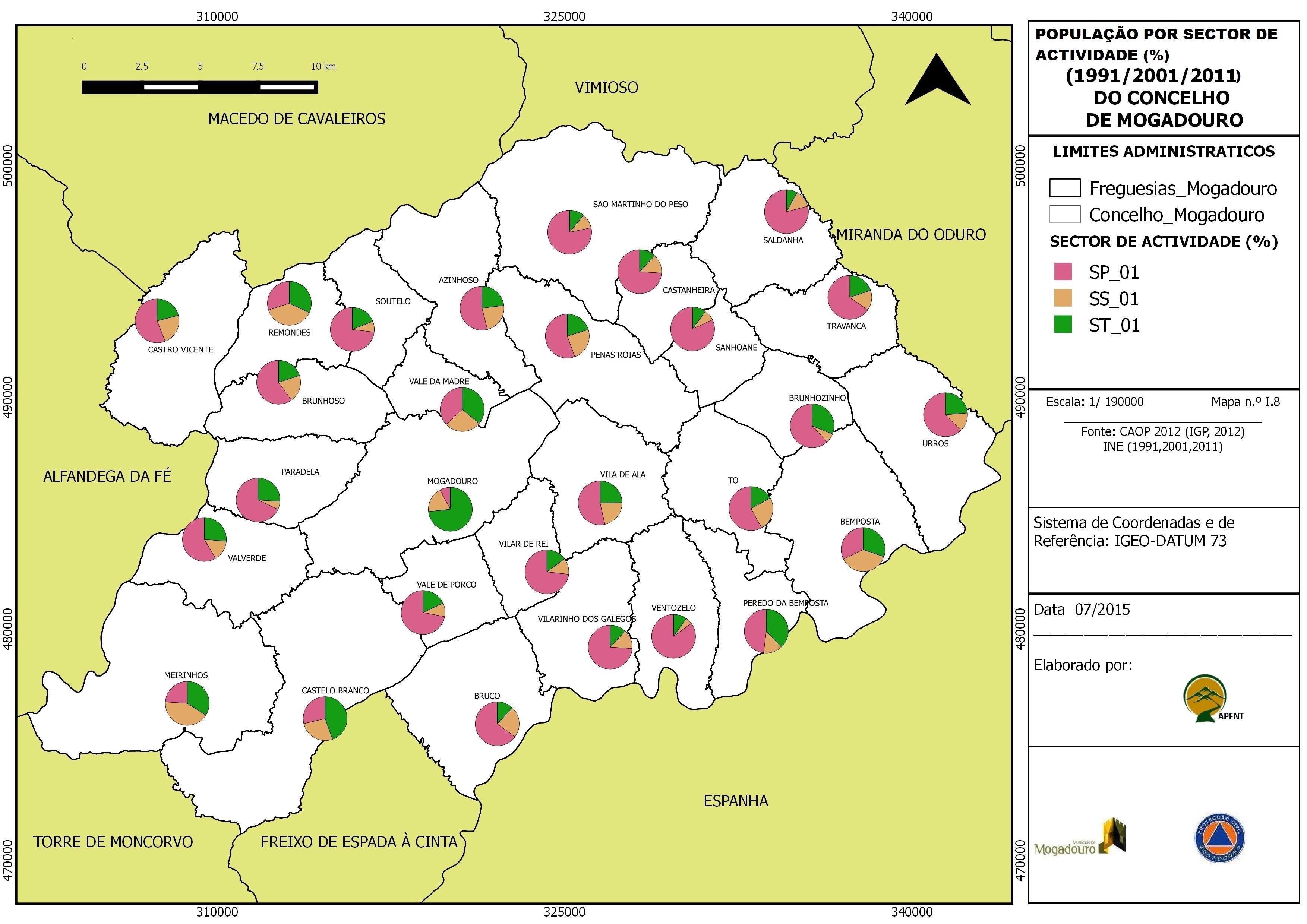
Task: Select the Valverde pie chart
Action: pos(204,539)
